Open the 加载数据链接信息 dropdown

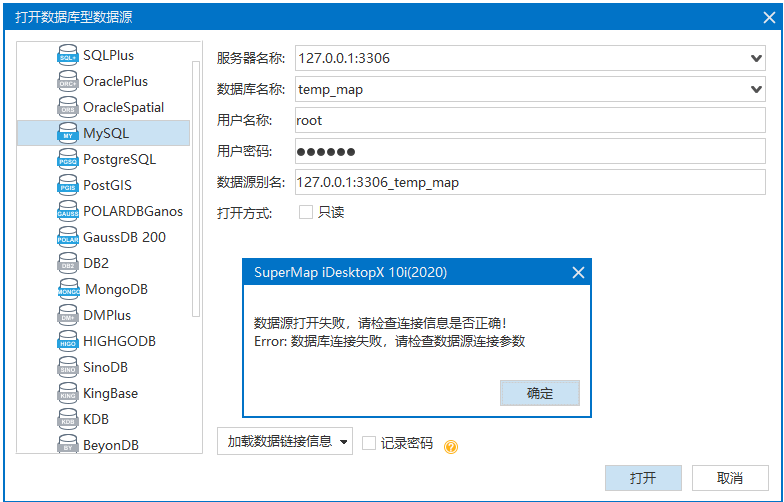(284, 441)
